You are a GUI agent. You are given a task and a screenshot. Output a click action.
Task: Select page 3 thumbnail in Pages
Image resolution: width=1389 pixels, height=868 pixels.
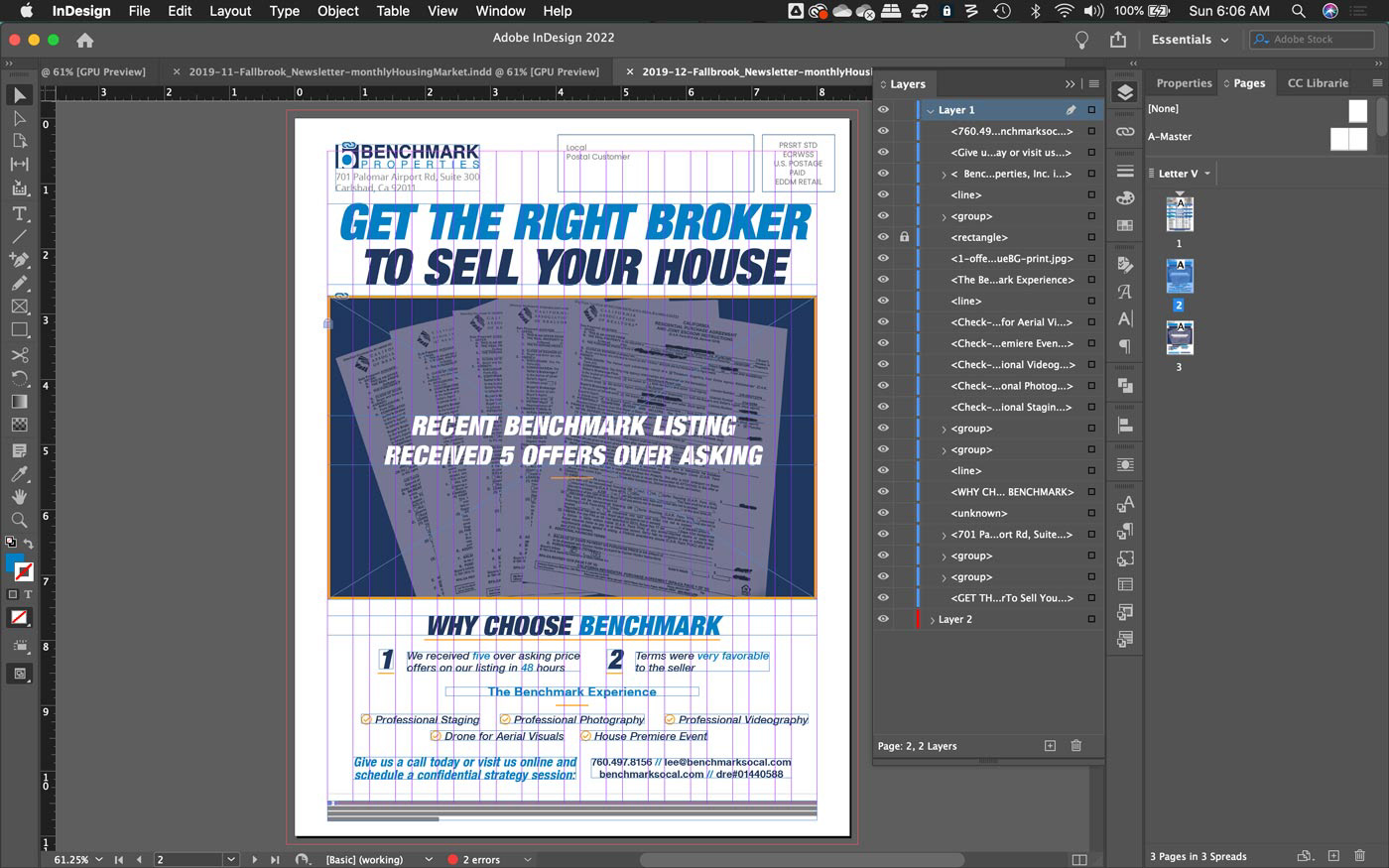point(1180,339)
